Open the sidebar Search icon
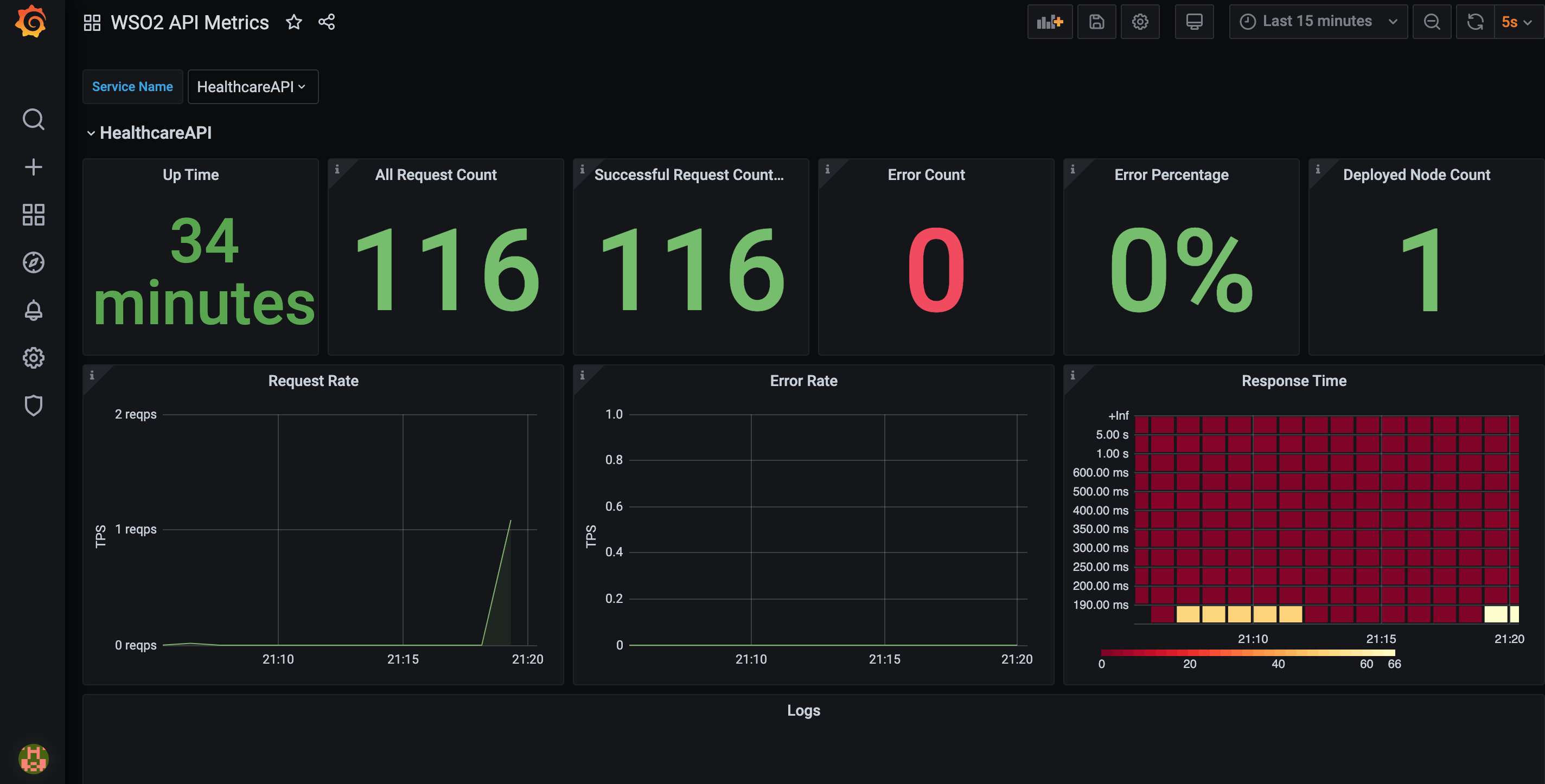The width and height of the screenshot is (1545, 784). [33, 119]
